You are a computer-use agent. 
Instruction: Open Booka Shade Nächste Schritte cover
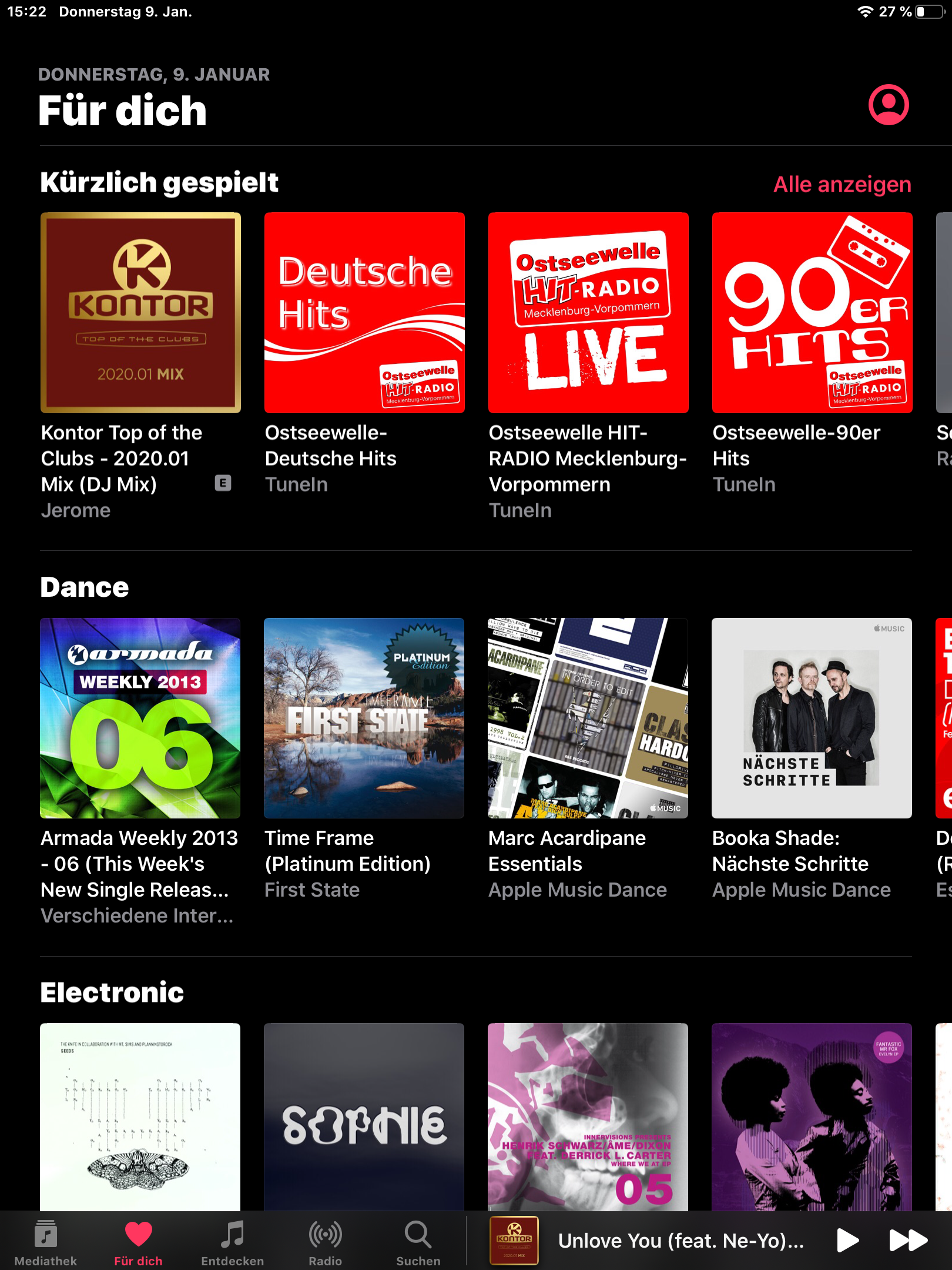point(812,718)
